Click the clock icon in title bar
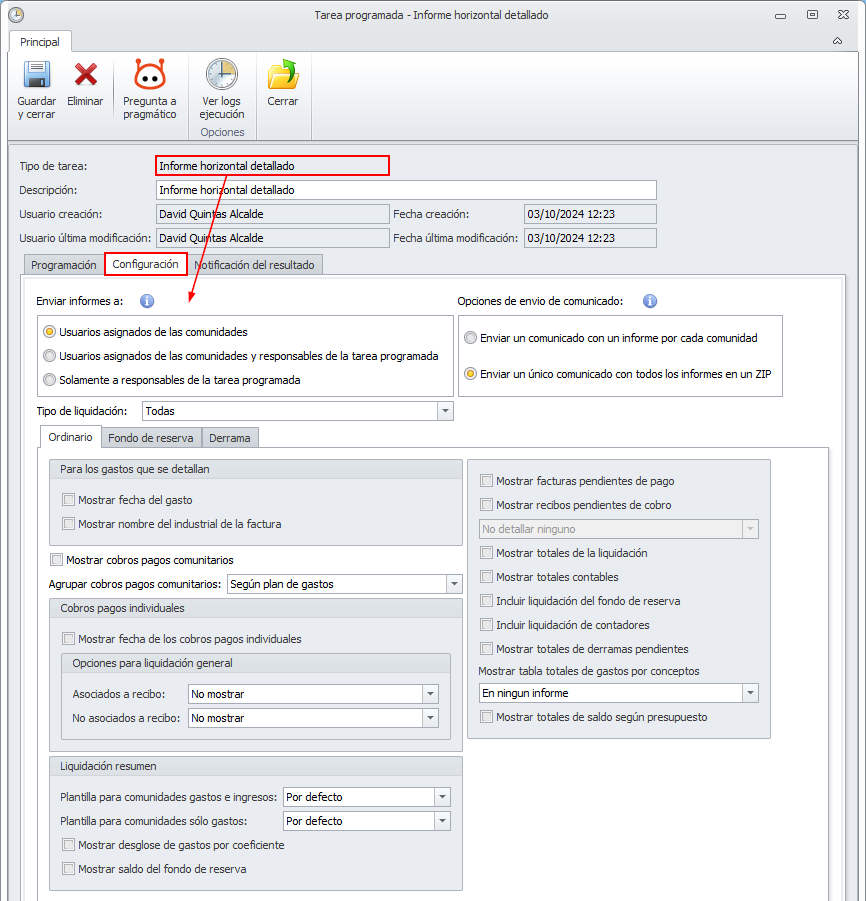This screenshot has height=901, width=866. [16, 14]
